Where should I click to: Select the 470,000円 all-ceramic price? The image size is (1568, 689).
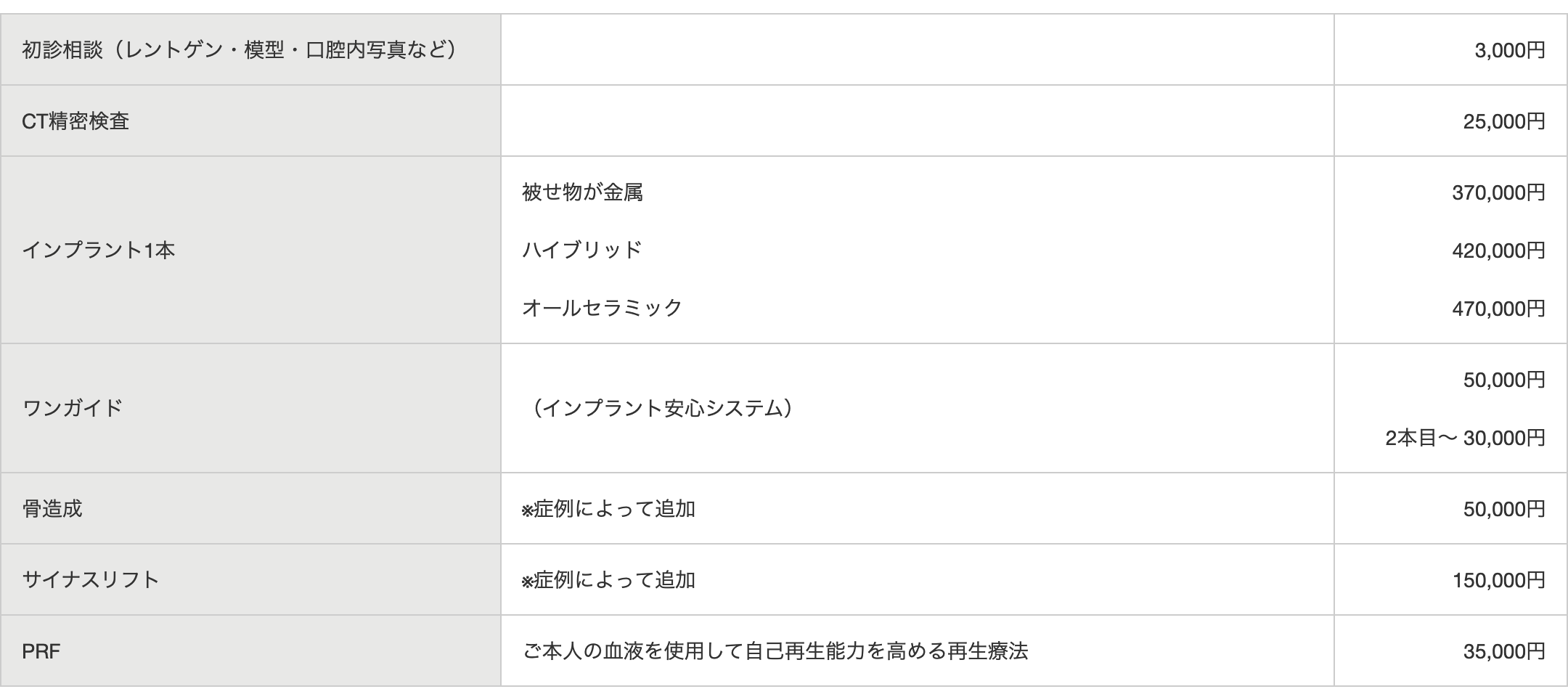pos(1498,309)
